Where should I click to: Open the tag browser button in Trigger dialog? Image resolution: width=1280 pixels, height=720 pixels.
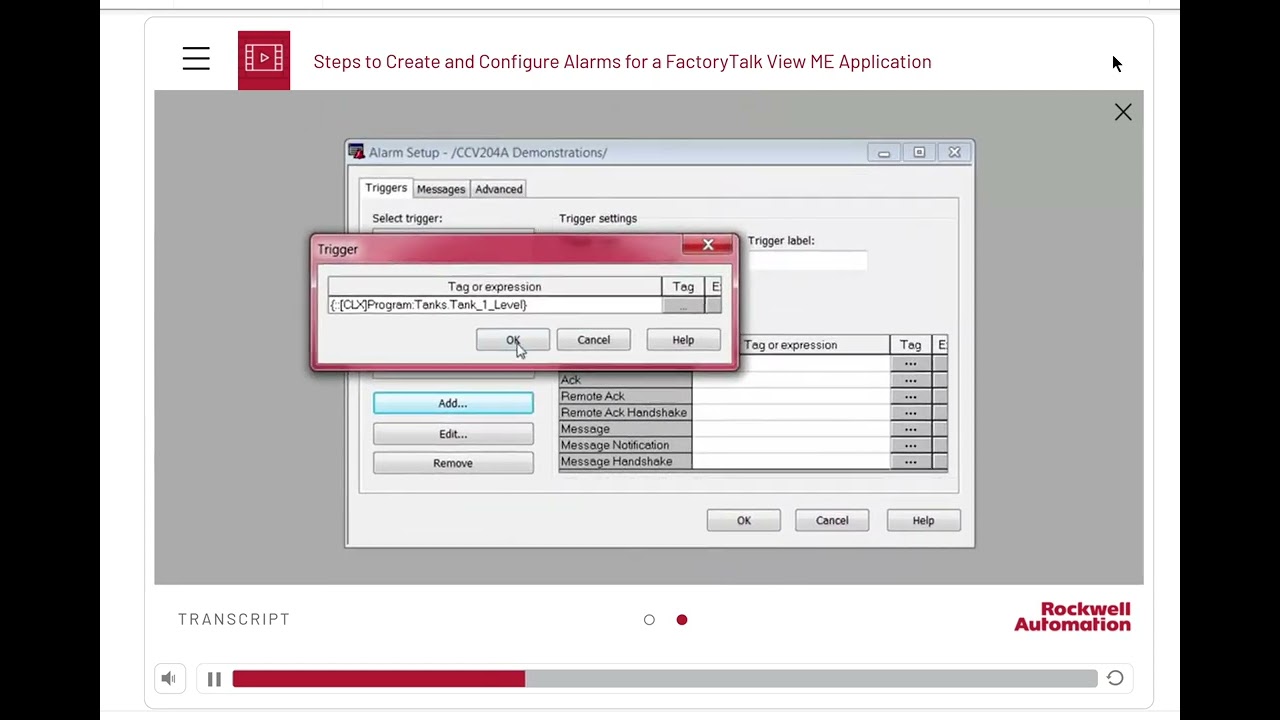point(683,305)
